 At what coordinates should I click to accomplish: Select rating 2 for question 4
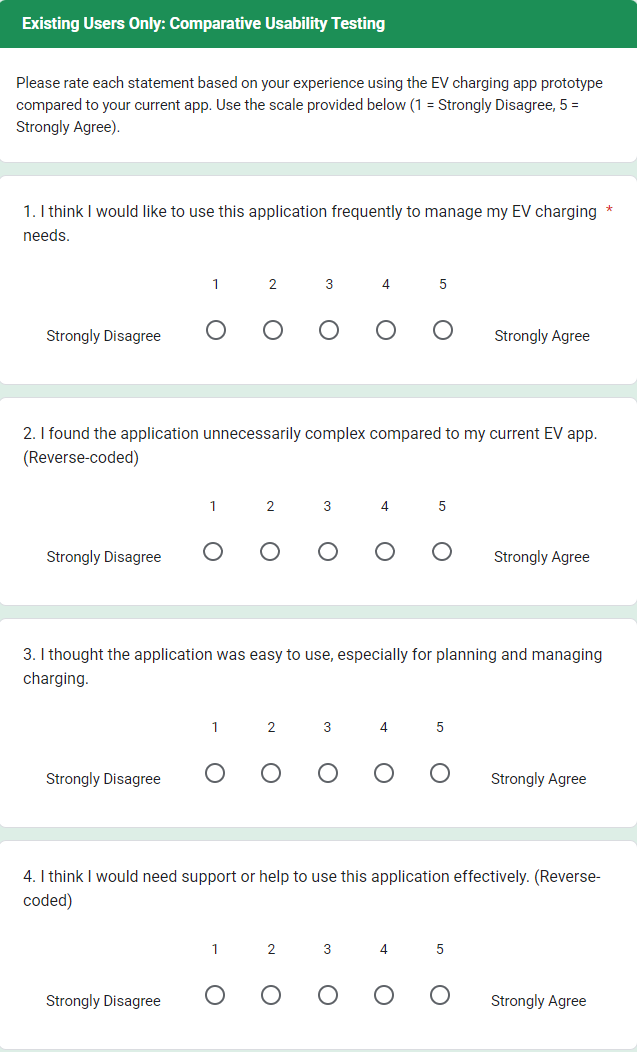pos(271,995)
